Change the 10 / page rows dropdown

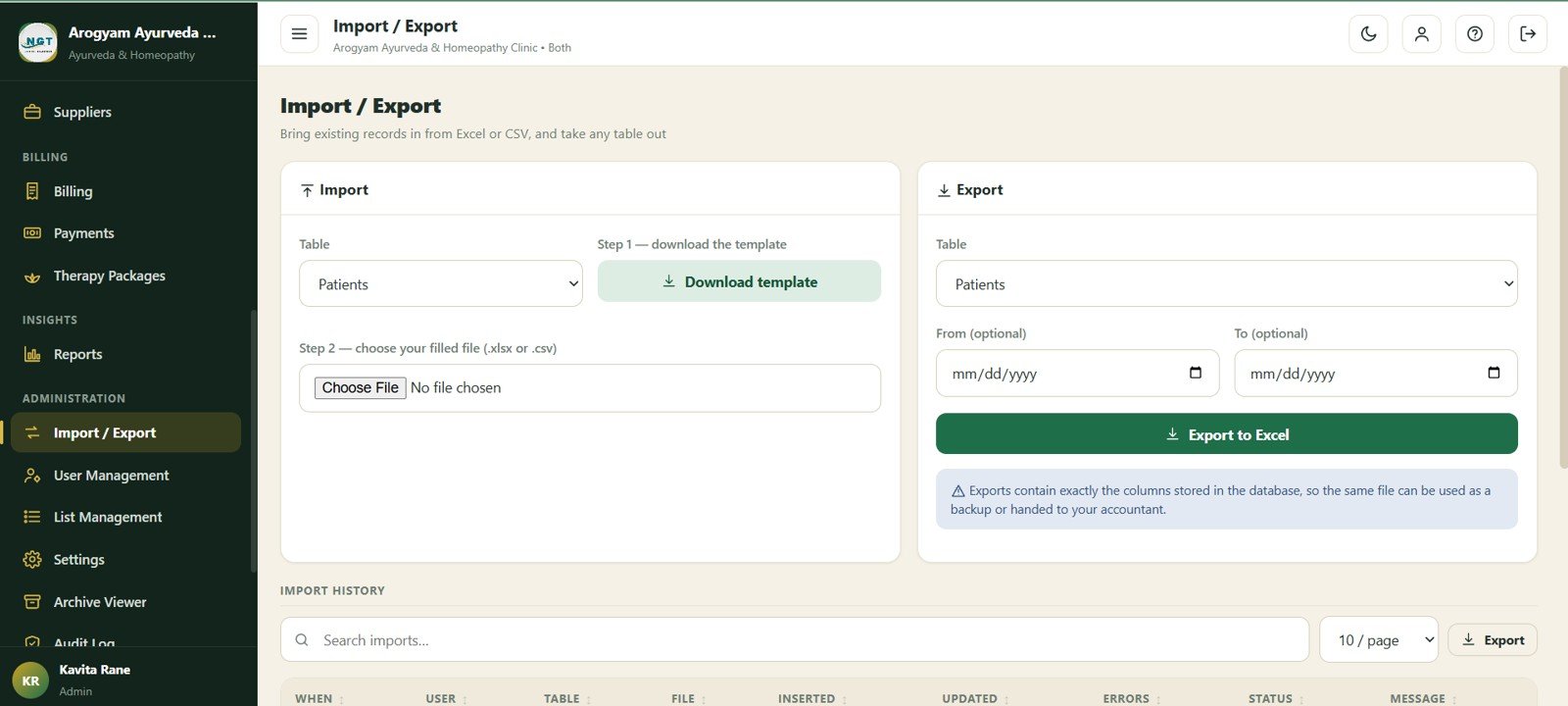(1379, 639)
